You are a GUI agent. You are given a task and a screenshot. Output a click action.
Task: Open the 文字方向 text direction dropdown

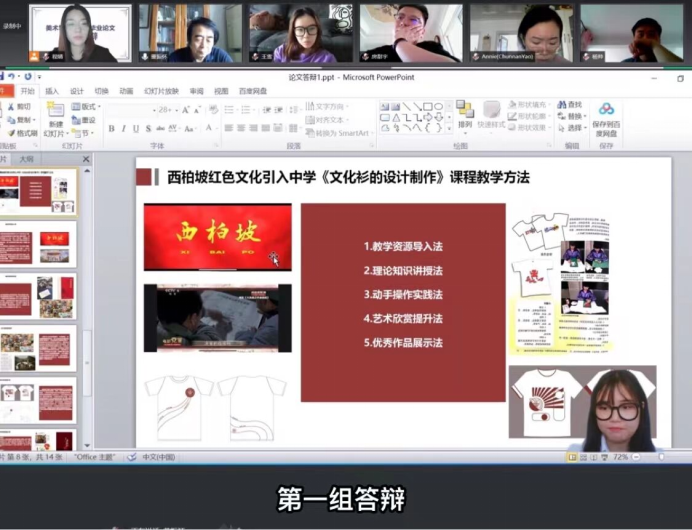[x=327, y=106]
